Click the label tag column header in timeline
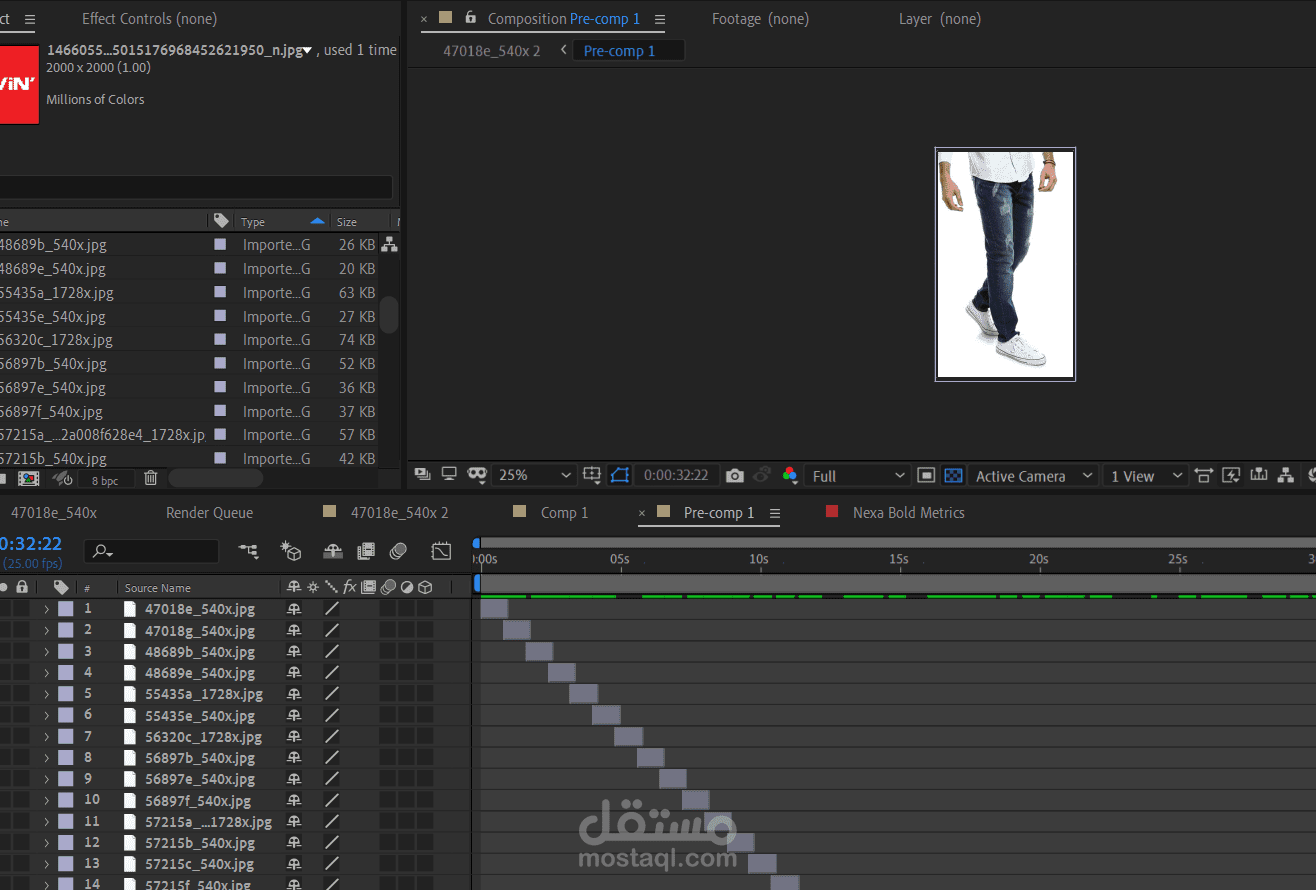The image size is (1316, 890). 61,587
